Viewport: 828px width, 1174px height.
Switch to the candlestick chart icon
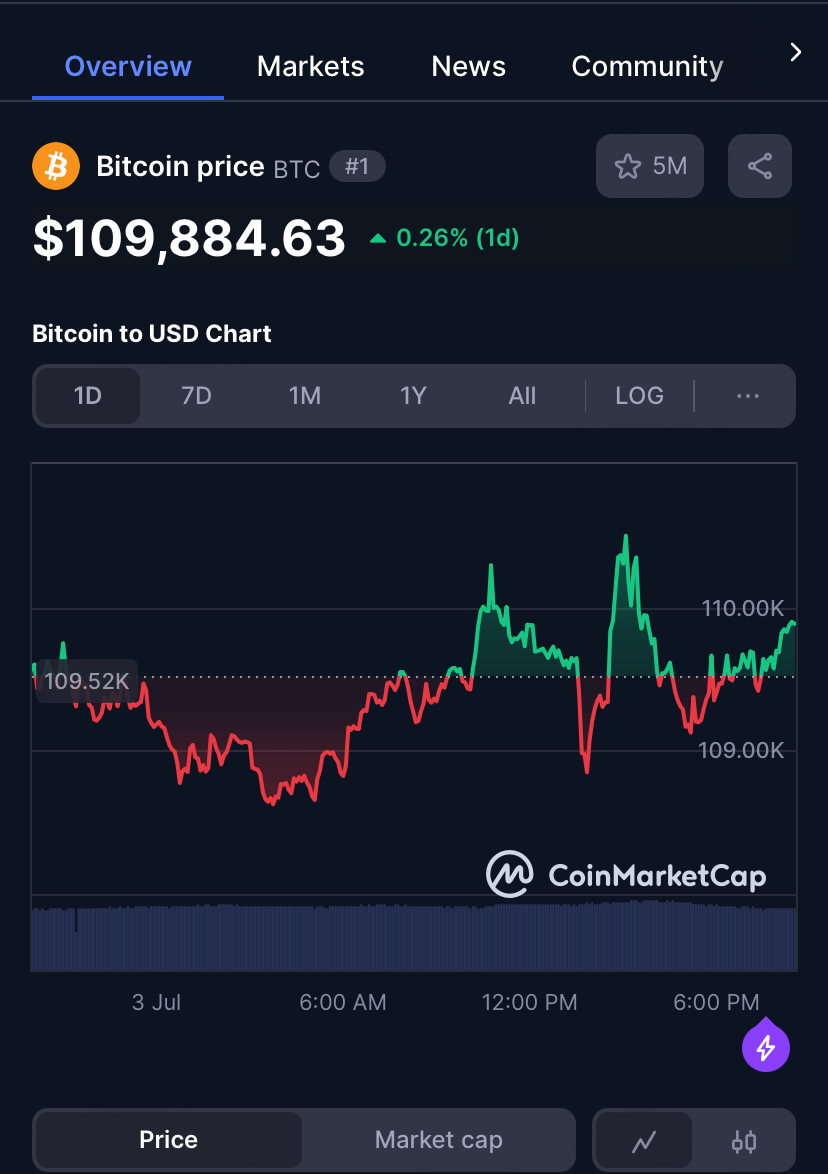click(743, 1141)
